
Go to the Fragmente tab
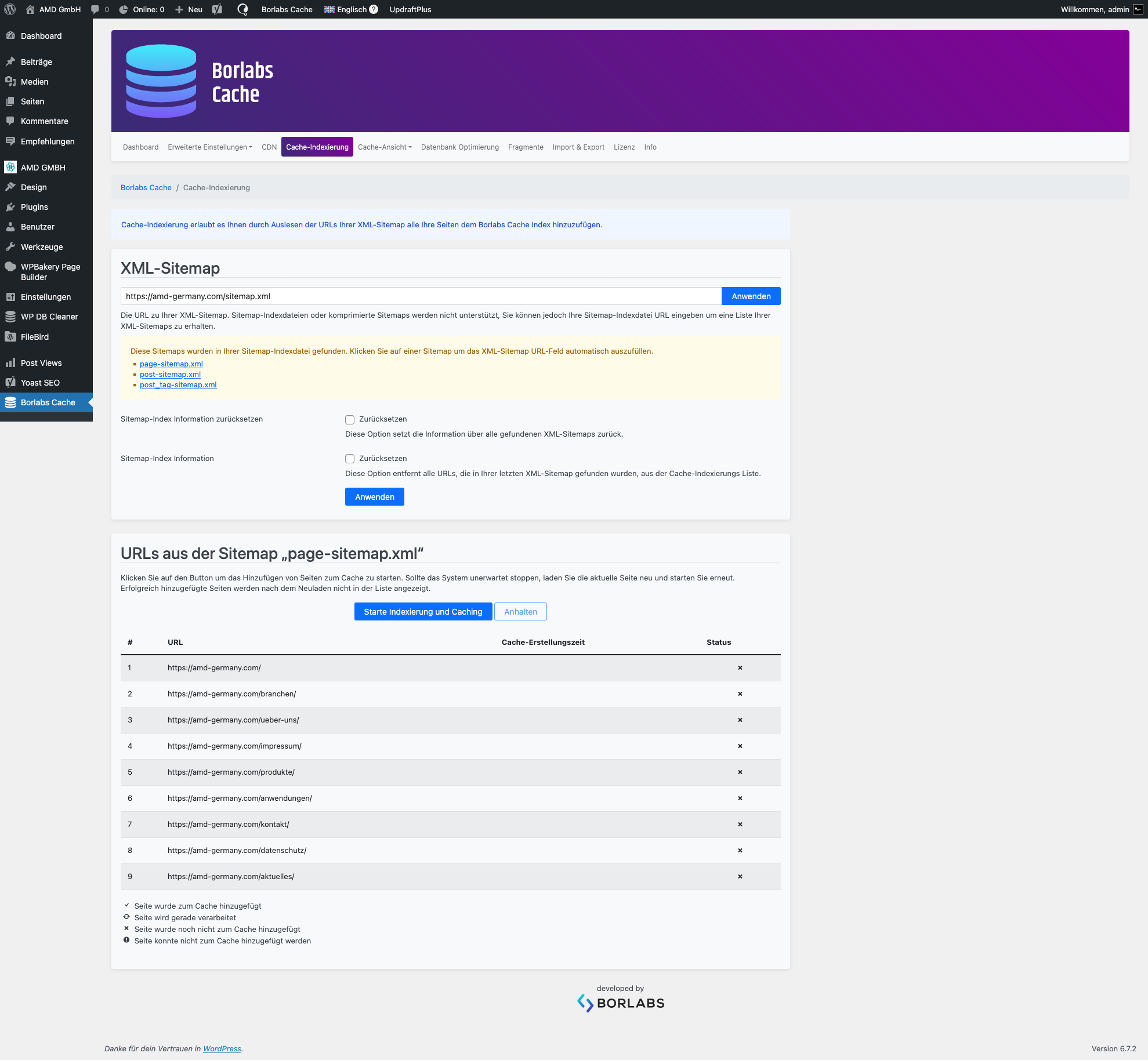(526, 147)
